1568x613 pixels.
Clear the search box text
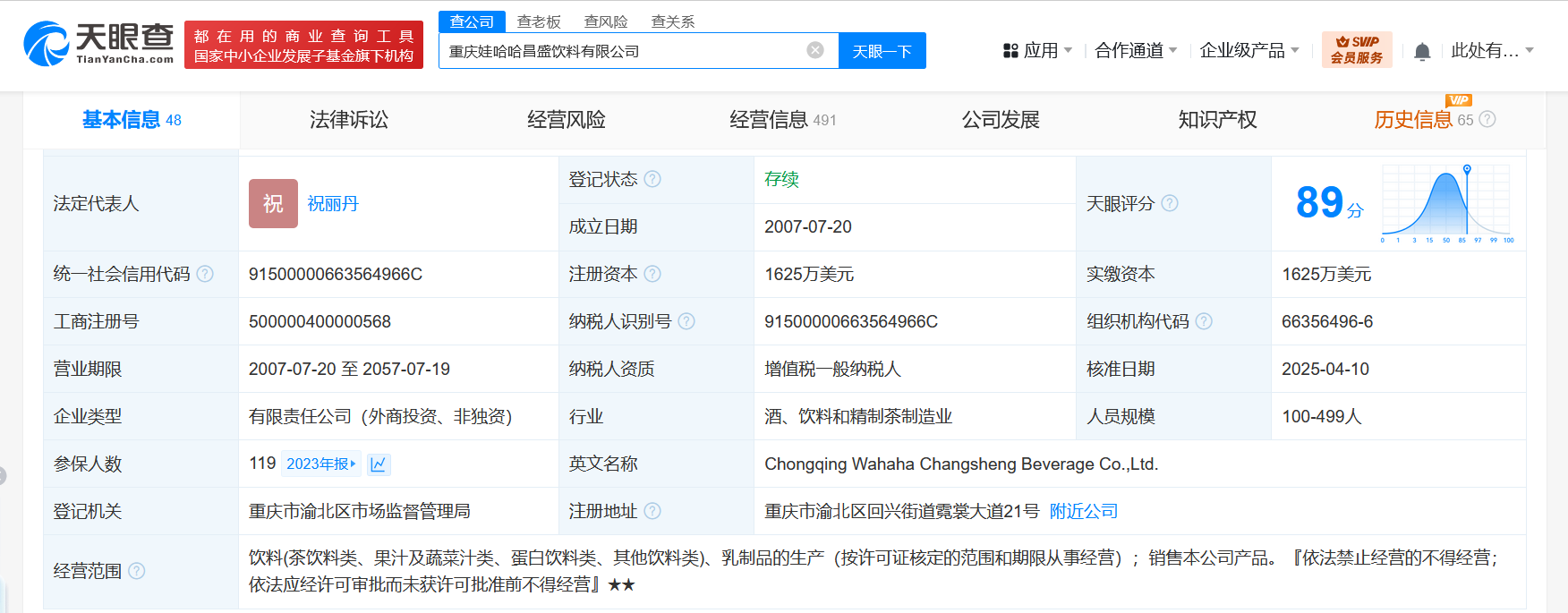point(814,50)
